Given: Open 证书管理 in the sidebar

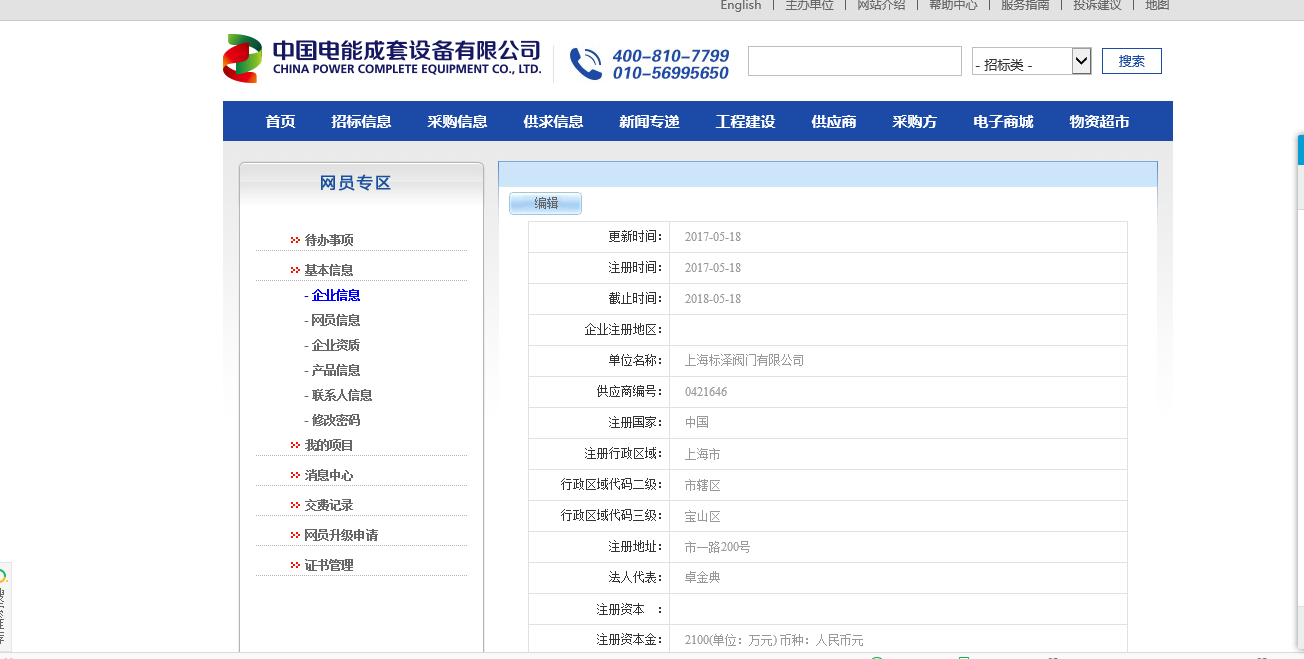Looking at the screenshot, I should 329,565.
